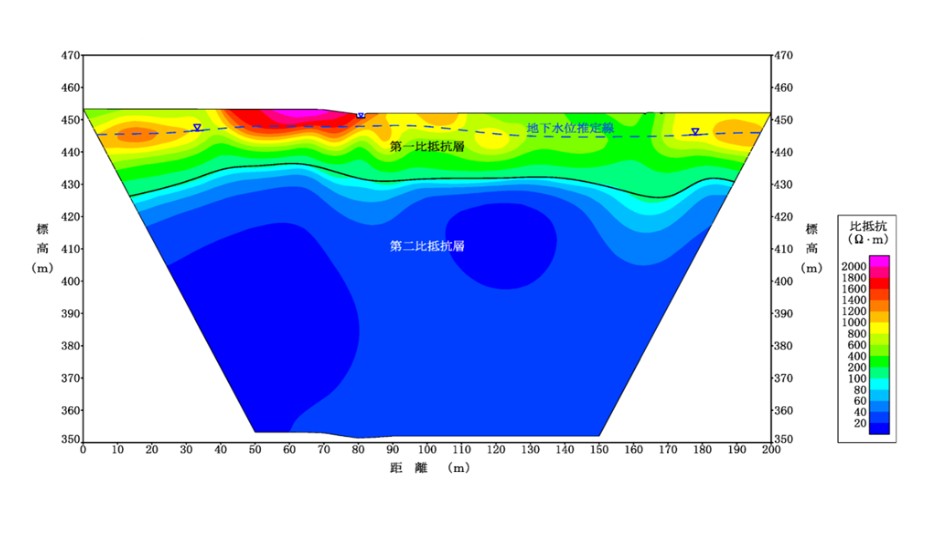The height and width of the screenshot is (550, 950).
Task: Select the 地下水位推定線 label
Action: (x=570, y=127)
